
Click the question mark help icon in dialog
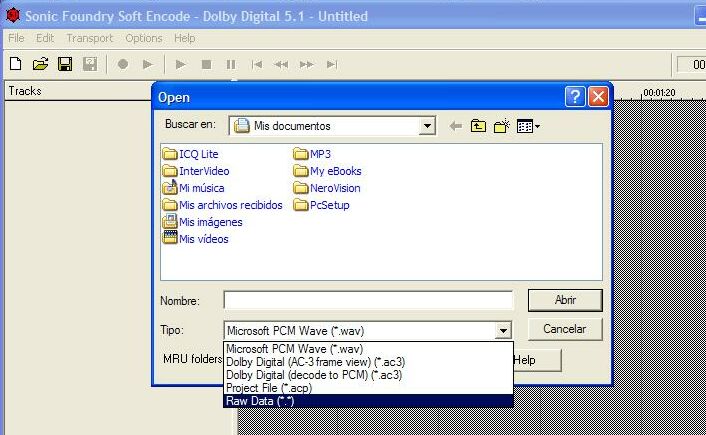575,97
